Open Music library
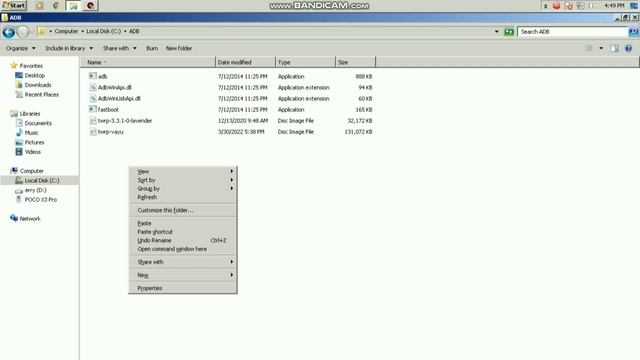640x360 pixels. pos(31,133)
